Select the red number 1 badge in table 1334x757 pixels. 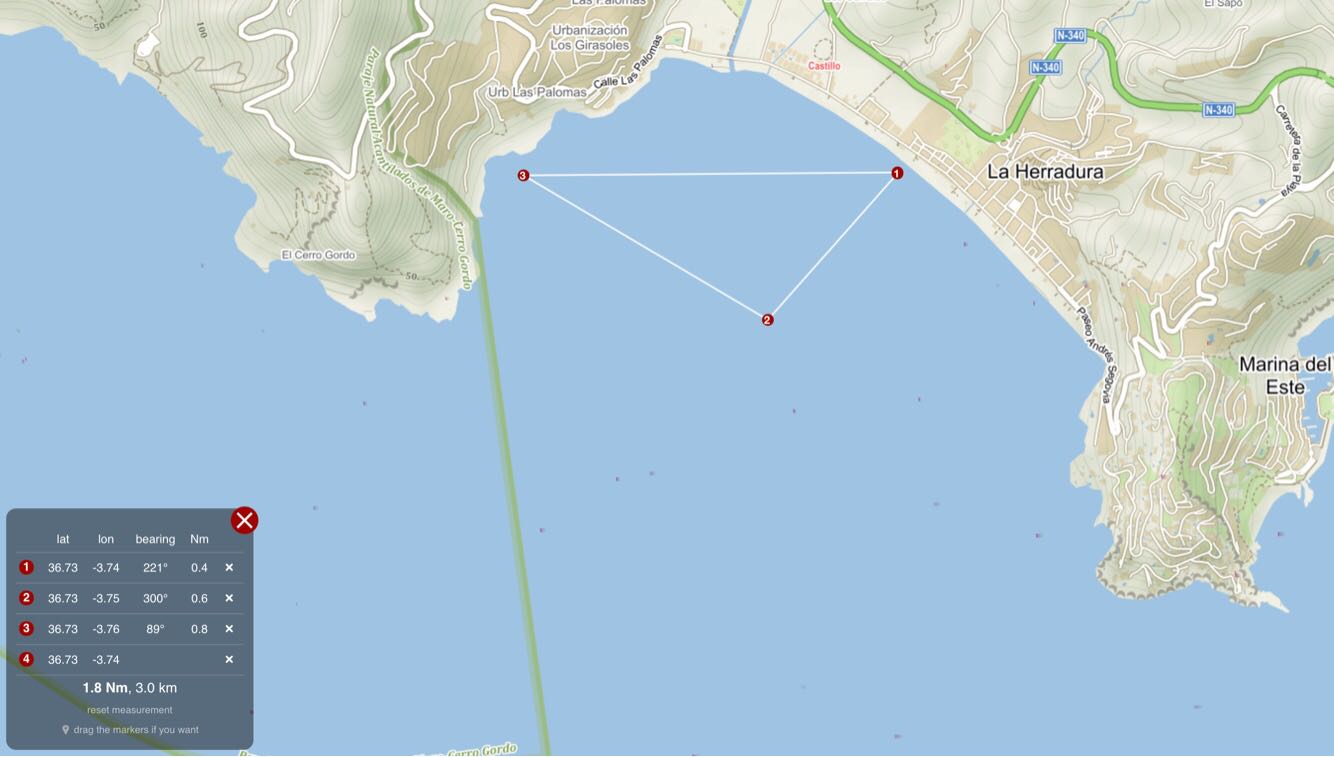click(x=27, y=567)
